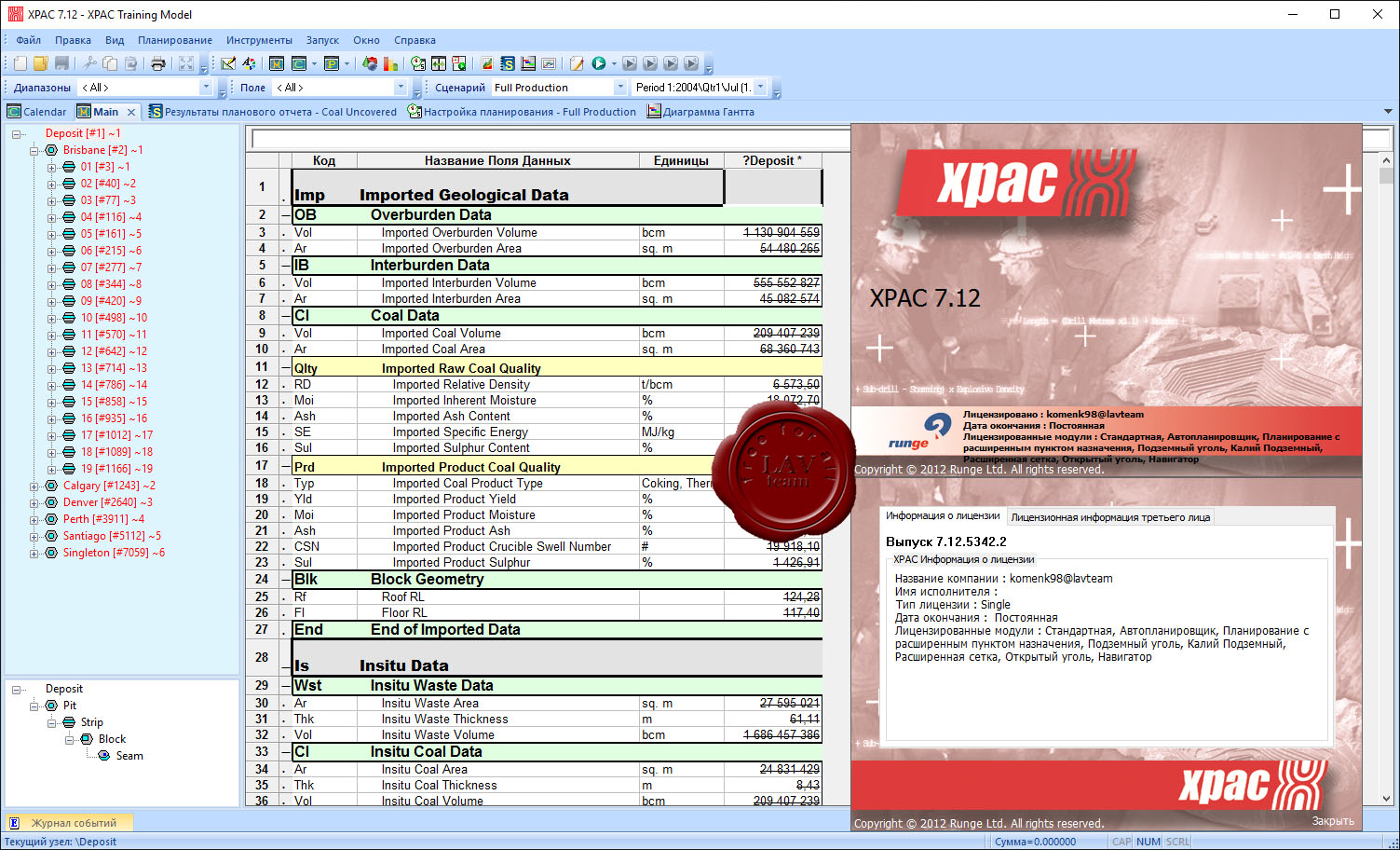This screenshot has height=850, width=1400.
Task: Expand the Perth [#3911] tree node
Action: pos(34,519)
